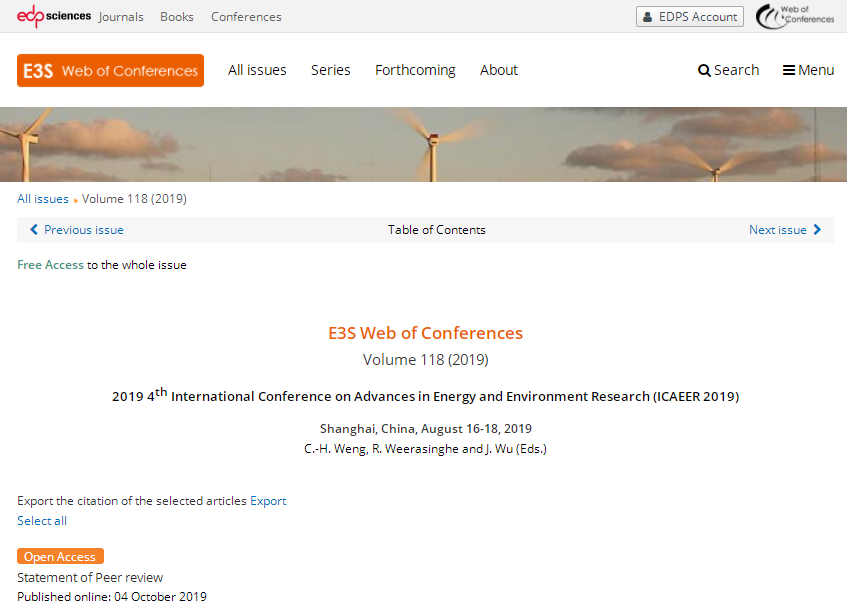The image size is (847, 611).
Task: Open the Statement of Peer review article
Action: 90,578
